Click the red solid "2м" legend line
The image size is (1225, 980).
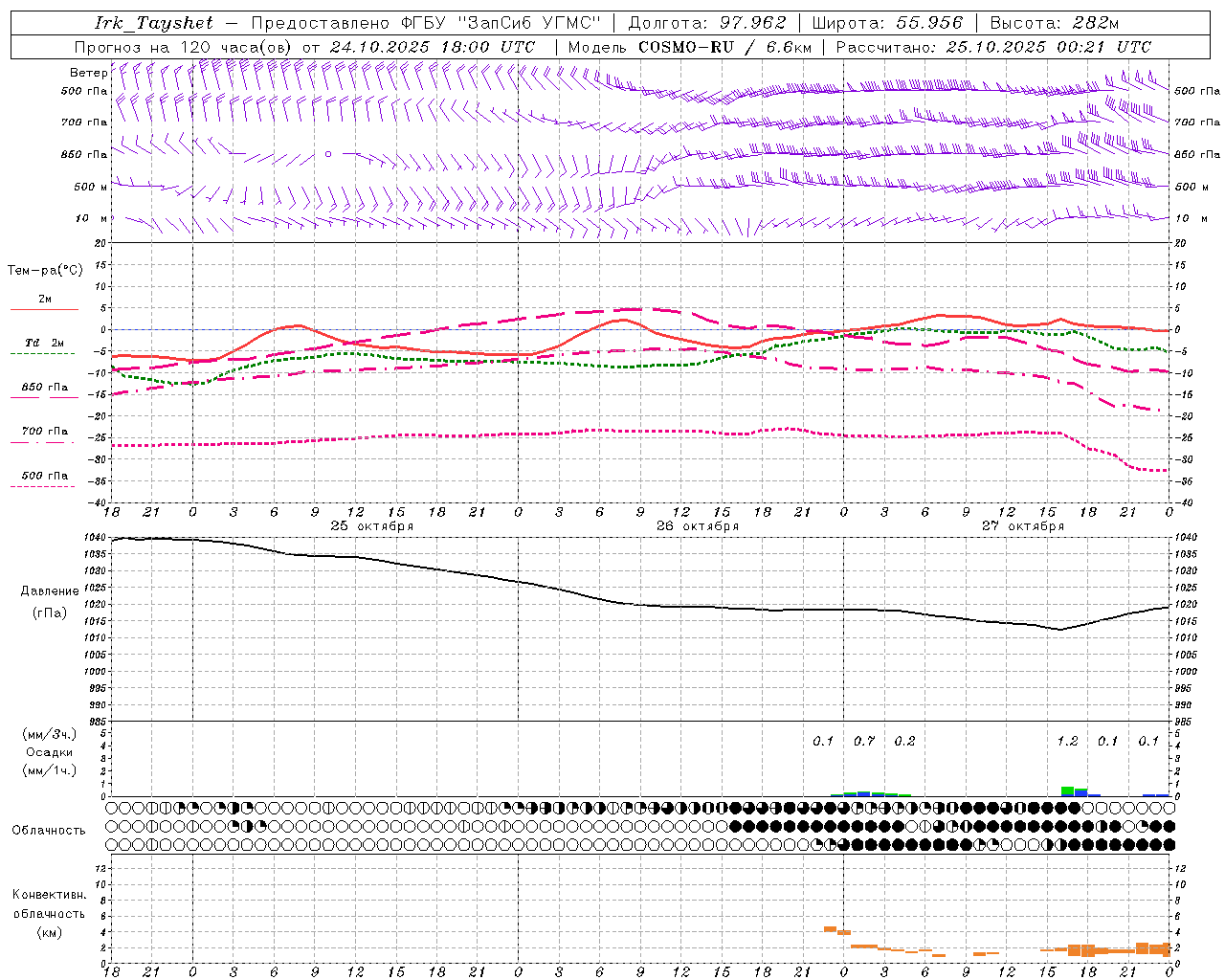44,310
